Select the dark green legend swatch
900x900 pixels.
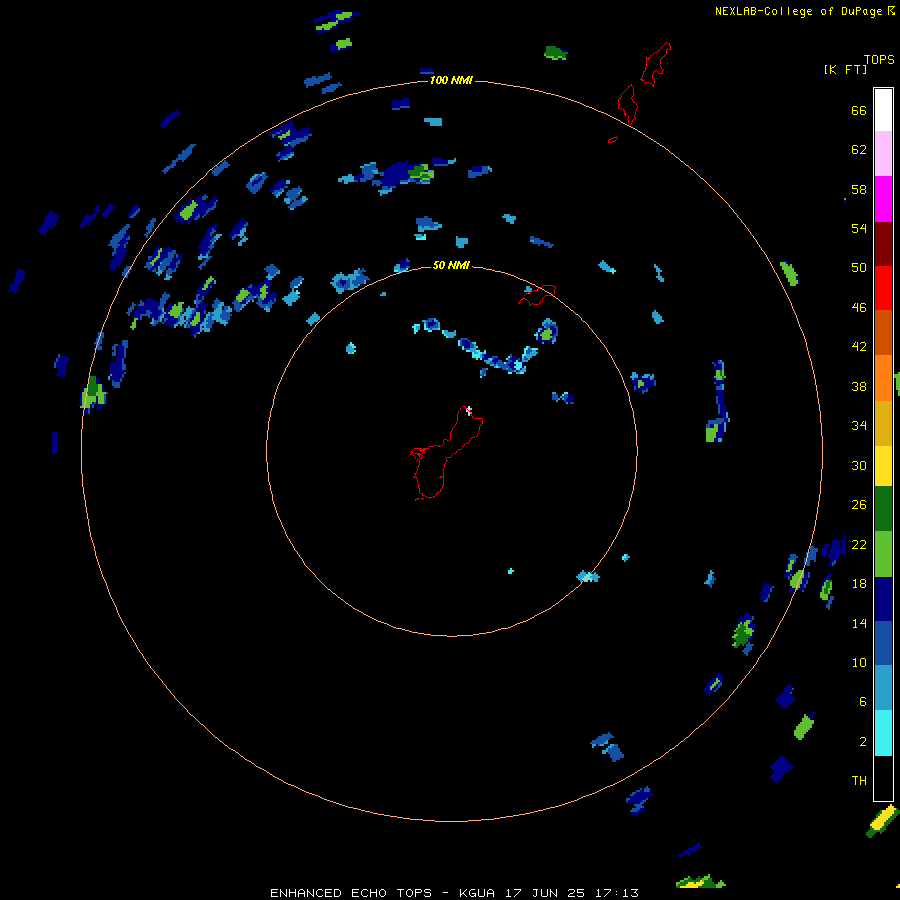click(883, 509)
